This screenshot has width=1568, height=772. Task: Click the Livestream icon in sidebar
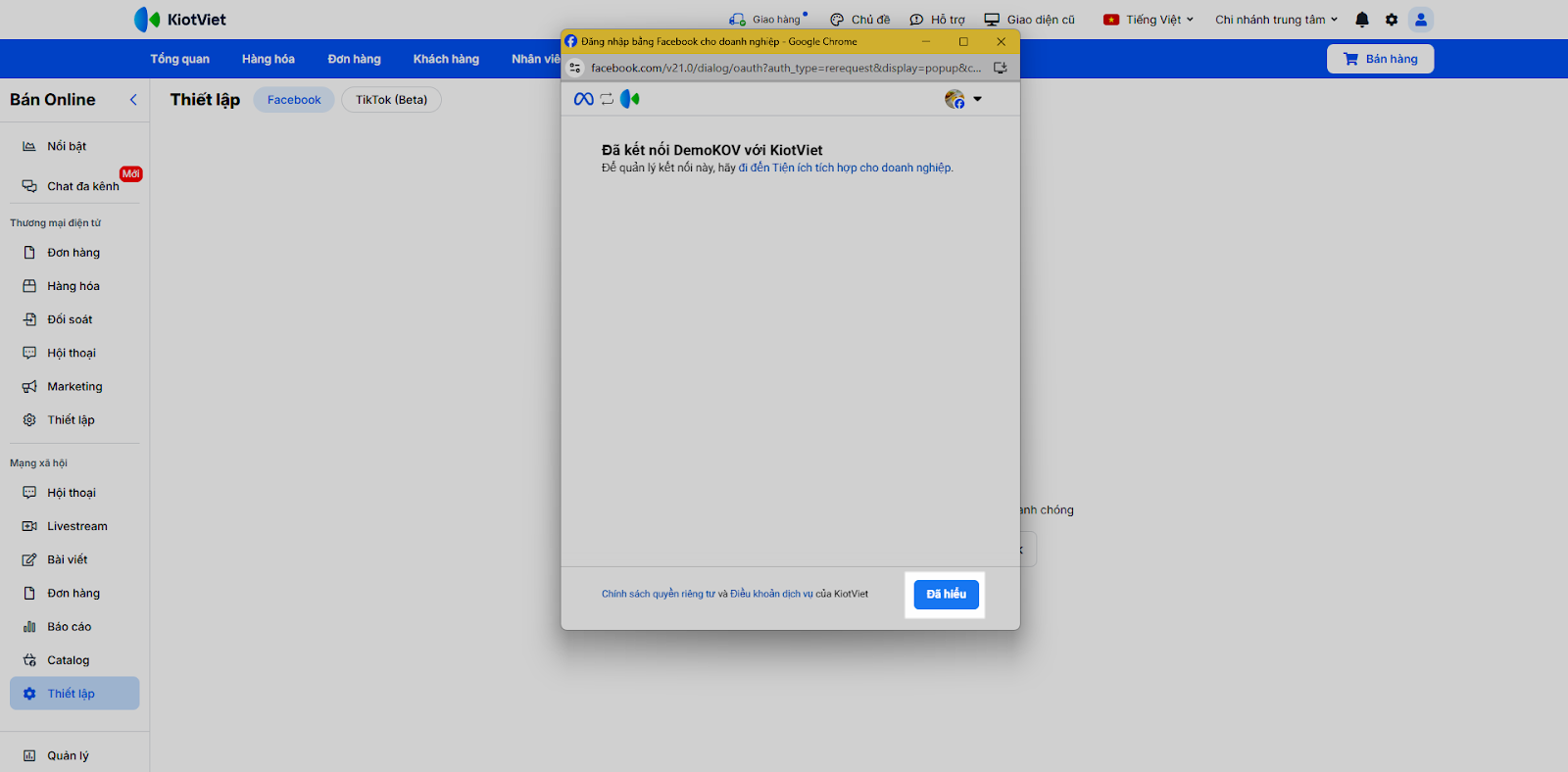(29, 526)
